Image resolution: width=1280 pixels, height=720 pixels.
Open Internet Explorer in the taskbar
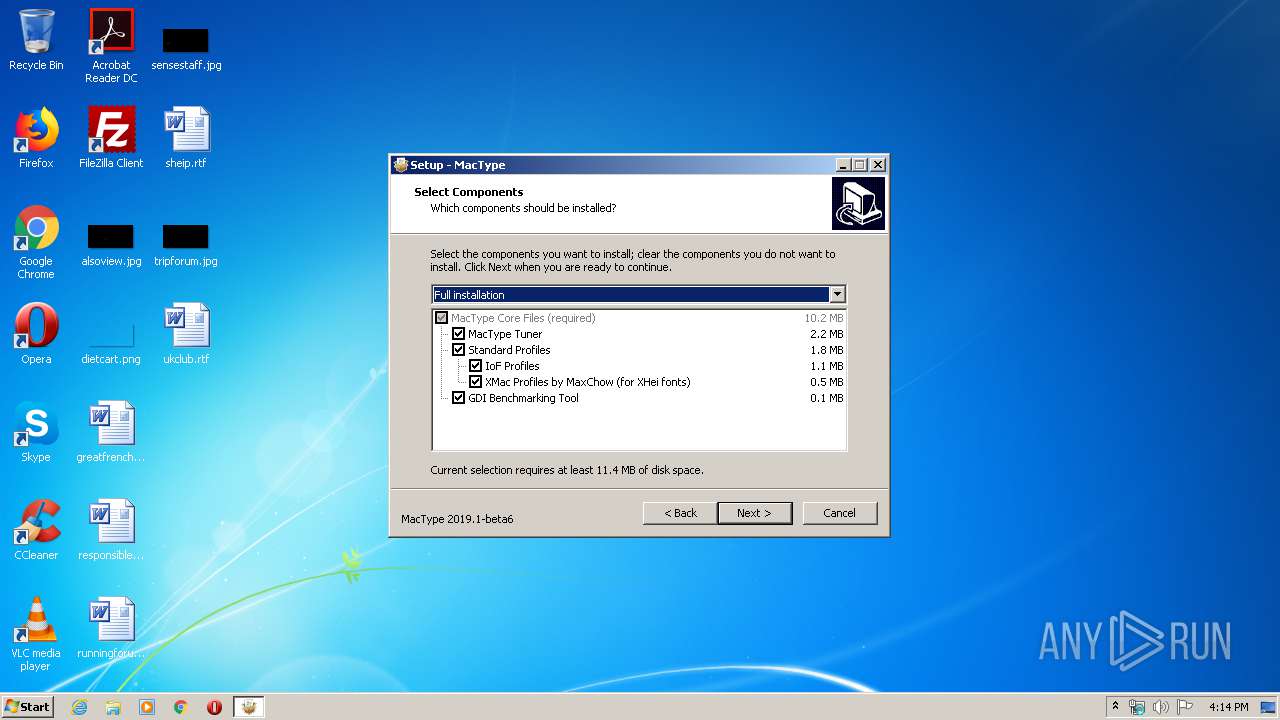tap(80, 707)
